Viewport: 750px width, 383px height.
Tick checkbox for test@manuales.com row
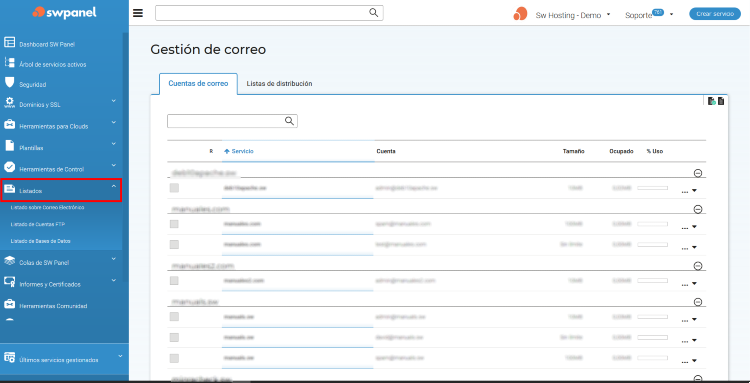coord(174,244)
